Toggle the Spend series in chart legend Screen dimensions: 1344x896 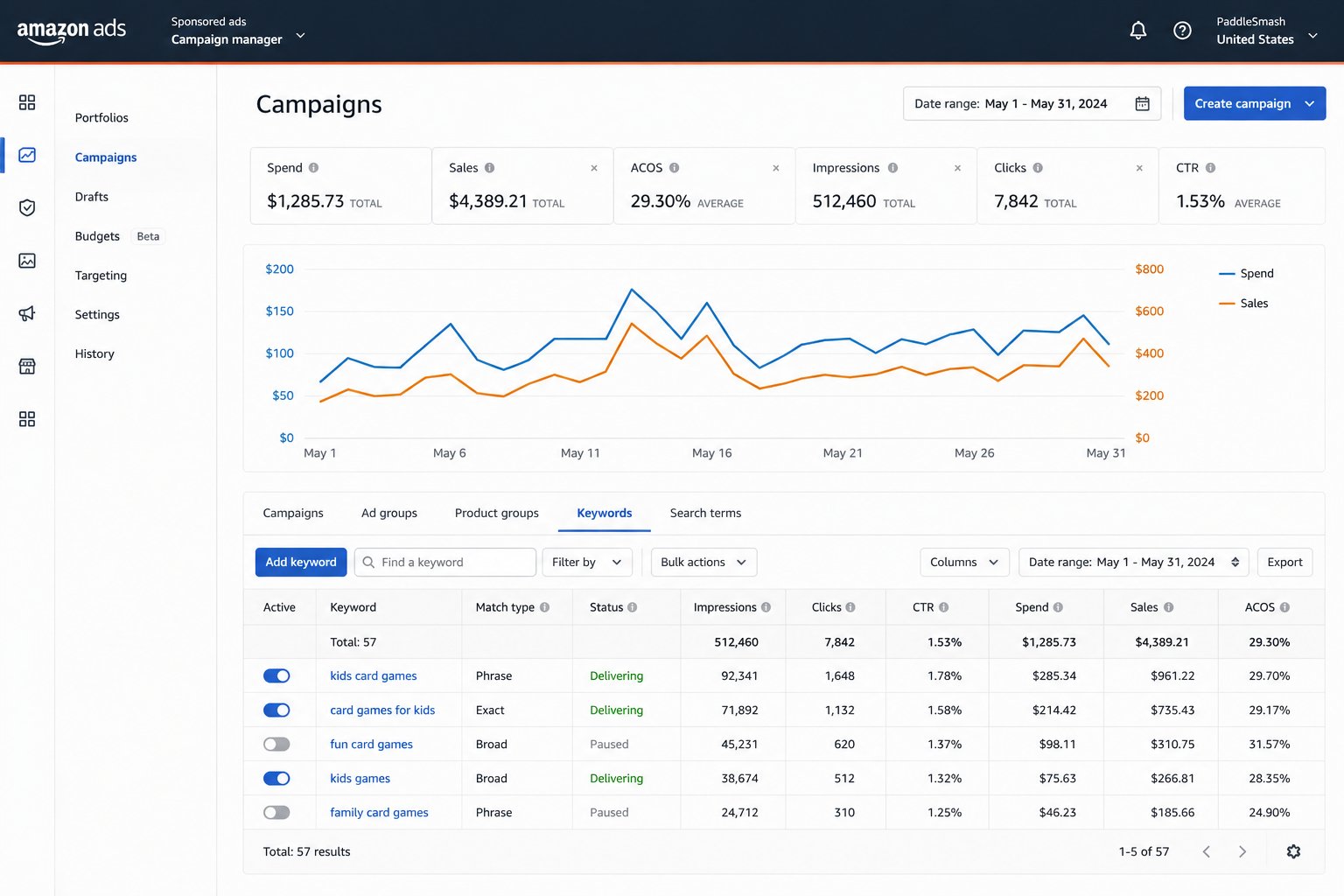1246,274
